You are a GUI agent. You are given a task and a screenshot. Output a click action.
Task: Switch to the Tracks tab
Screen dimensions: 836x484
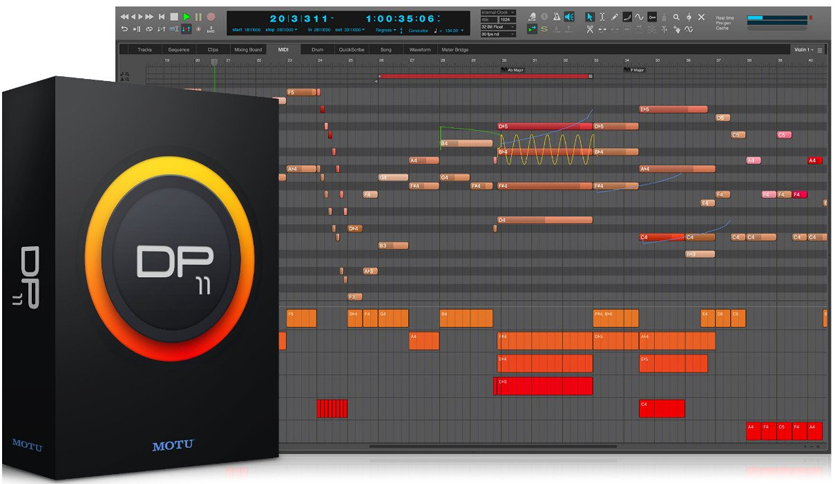pos(144,50)
